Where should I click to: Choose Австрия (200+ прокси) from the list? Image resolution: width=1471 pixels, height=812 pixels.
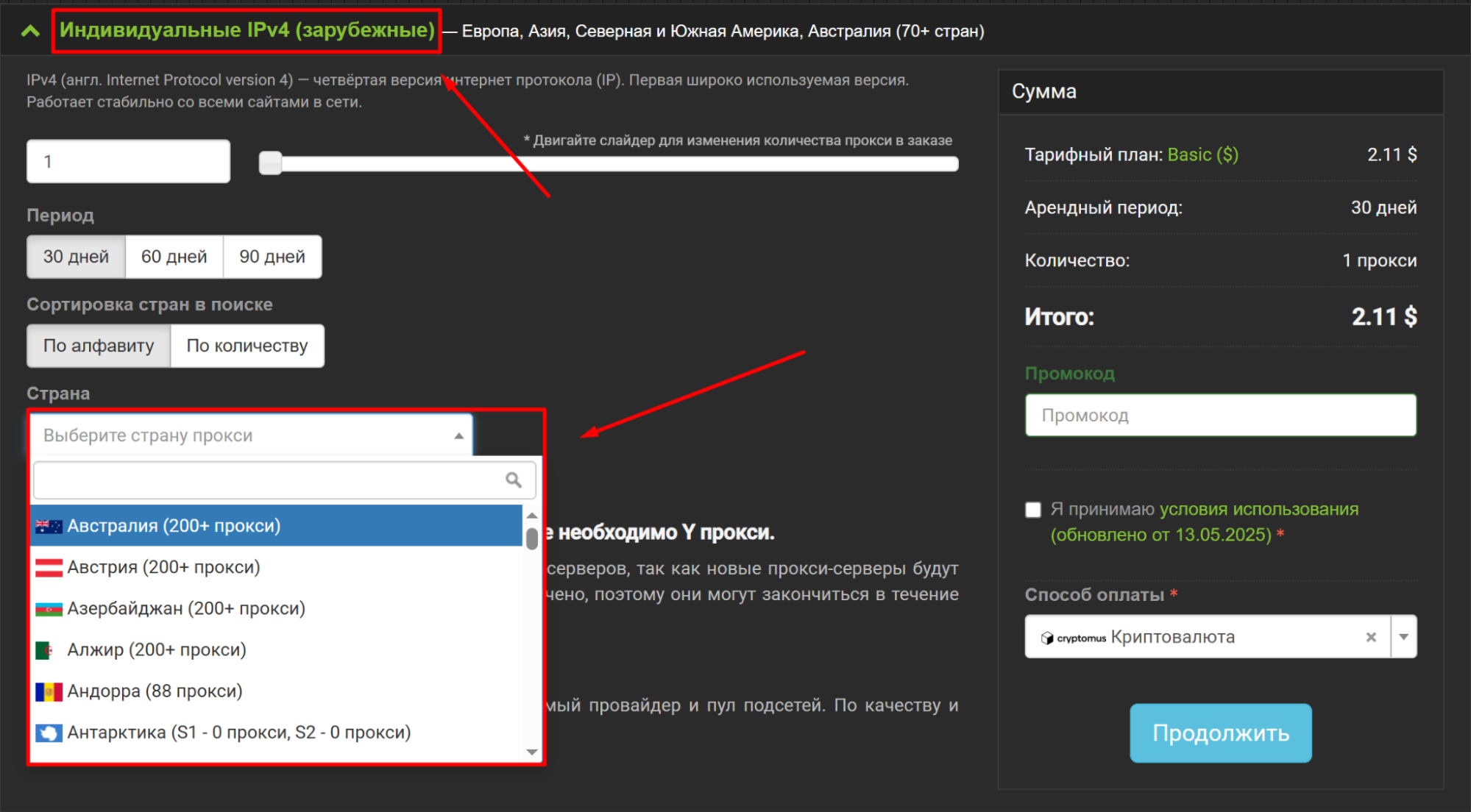(163, 567)
